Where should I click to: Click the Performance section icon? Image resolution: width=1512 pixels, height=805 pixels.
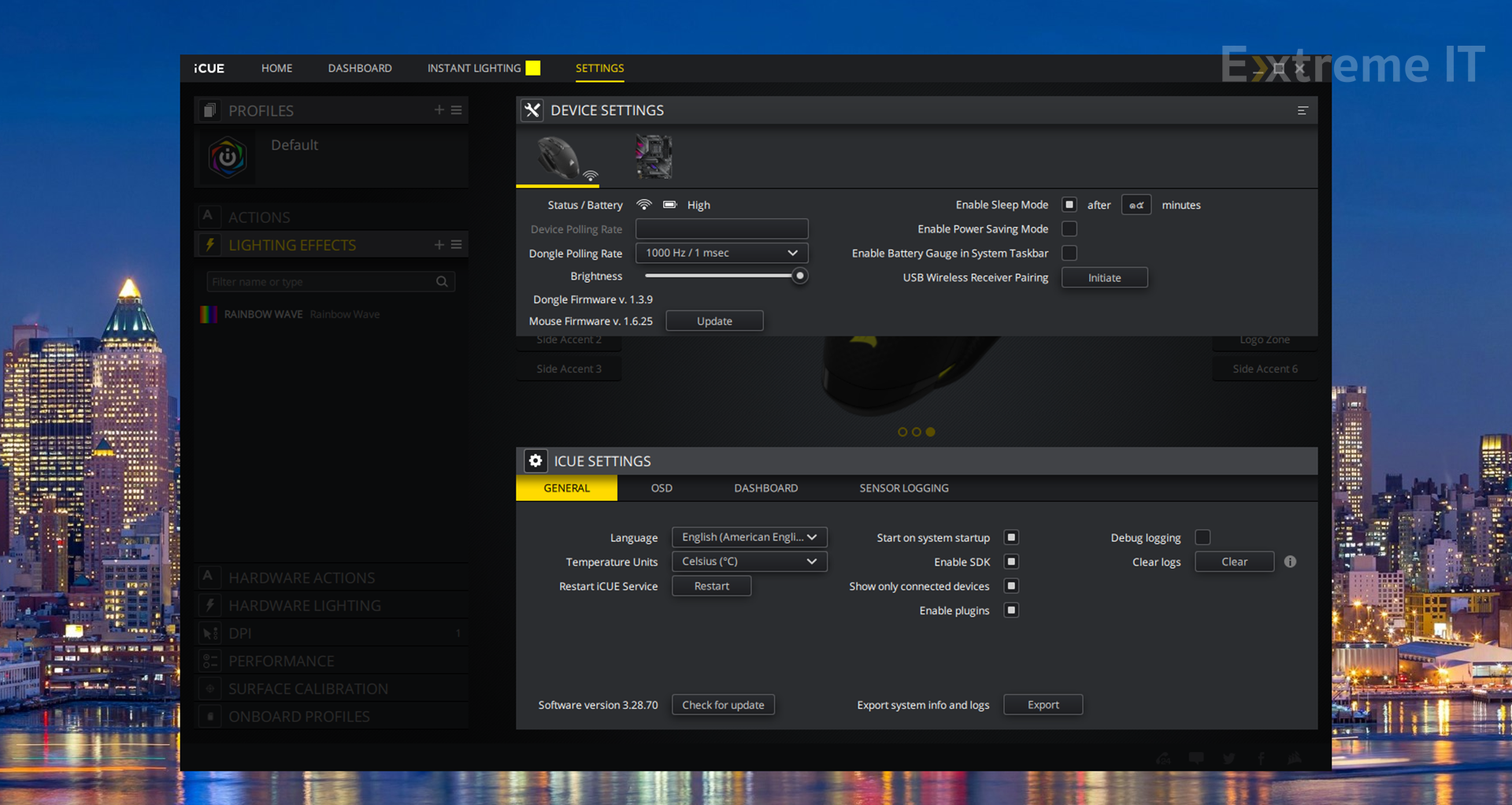209,661
